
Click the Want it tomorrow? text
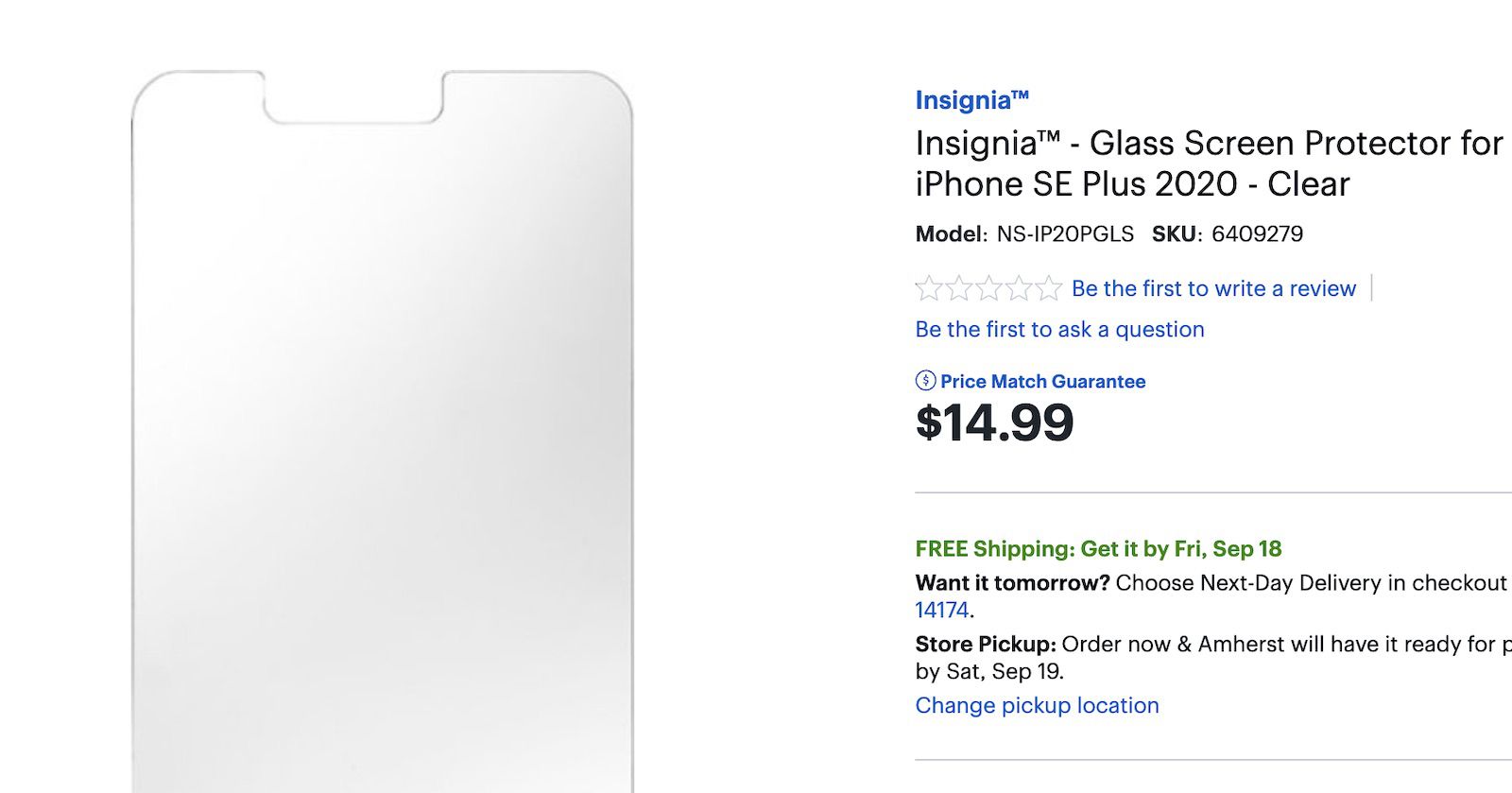click(1009, 583)
